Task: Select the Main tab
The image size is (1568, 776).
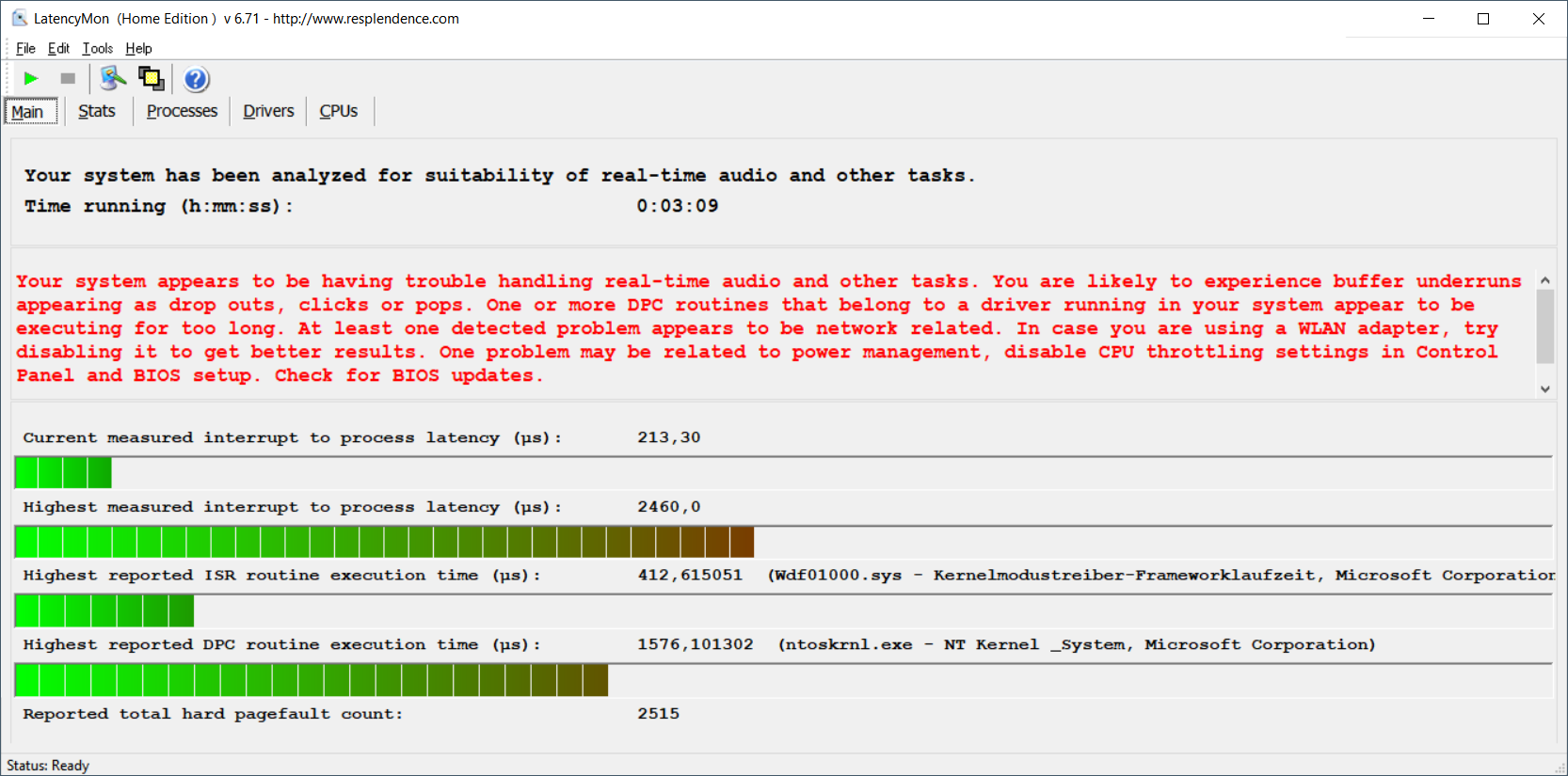Action: [28, 112]
